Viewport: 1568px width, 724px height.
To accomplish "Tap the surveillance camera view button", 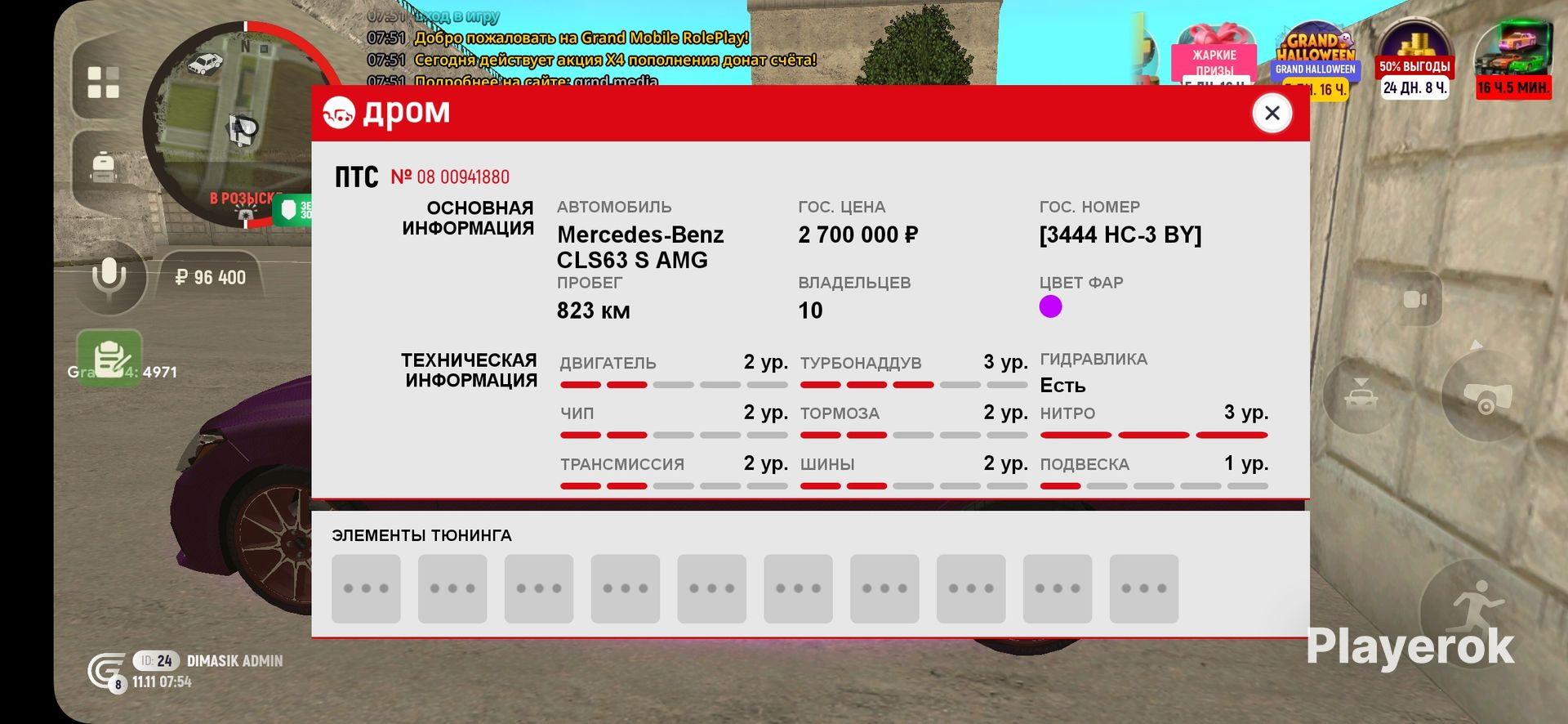I will (x=1486, y=396).
